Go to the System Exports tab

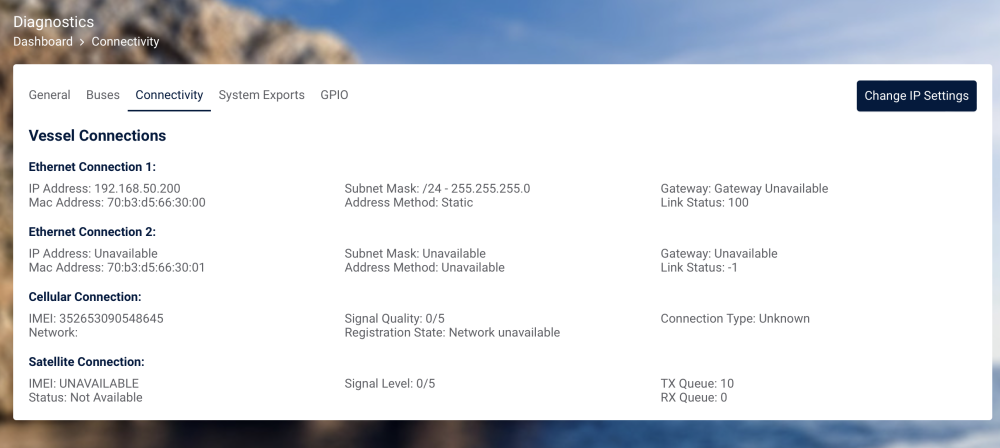[261, 95]
